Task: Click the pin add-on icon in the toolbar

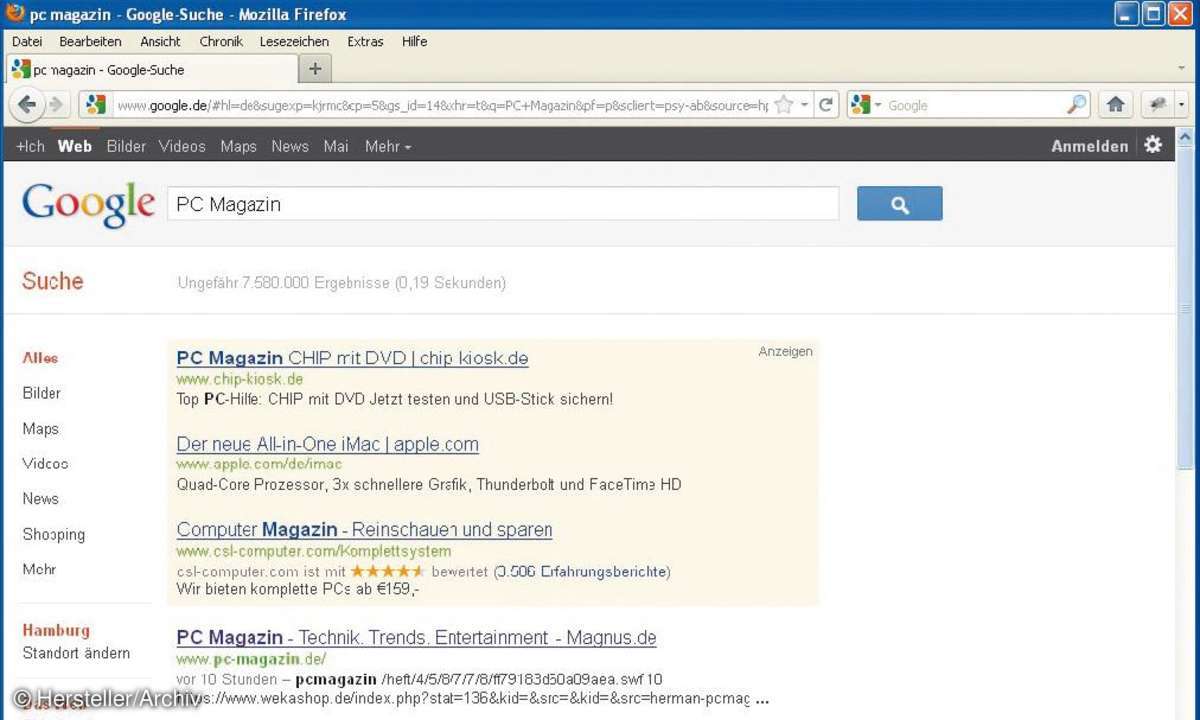Action: pos(1159,104)
